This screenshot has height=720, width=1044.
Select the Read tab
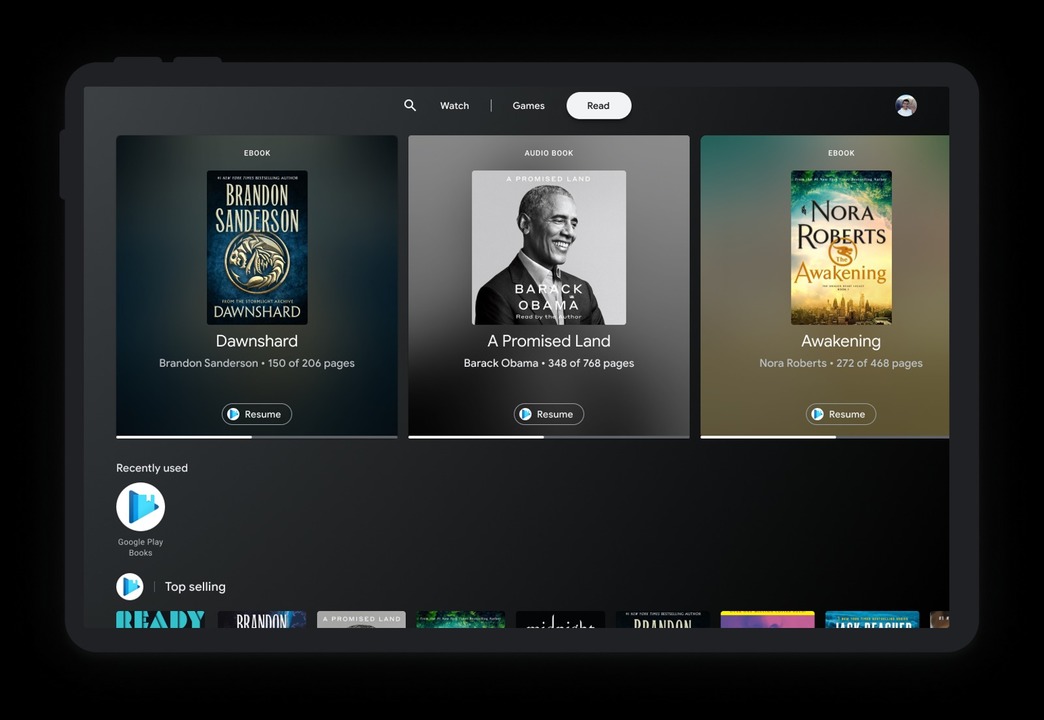click(599, 105)
